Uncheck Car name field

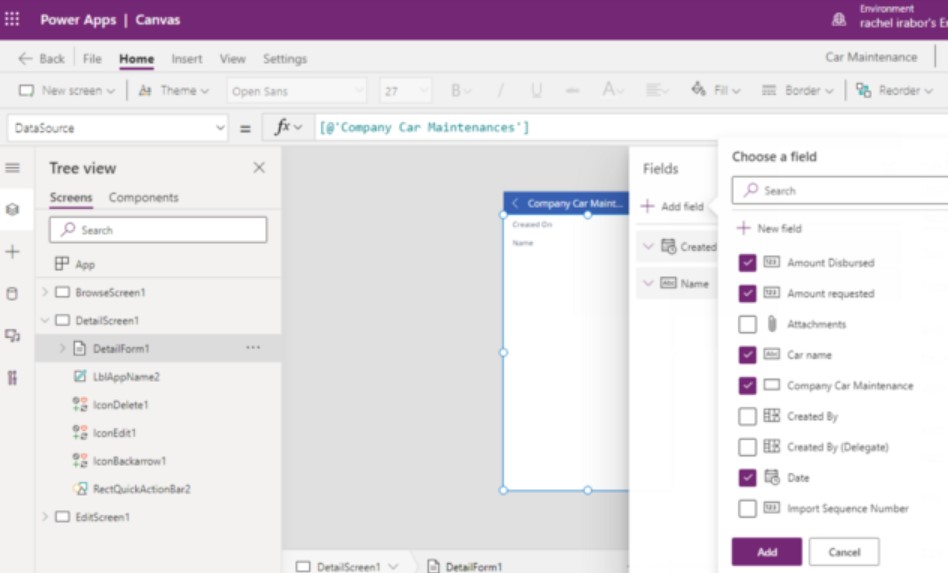pos(747,355)
